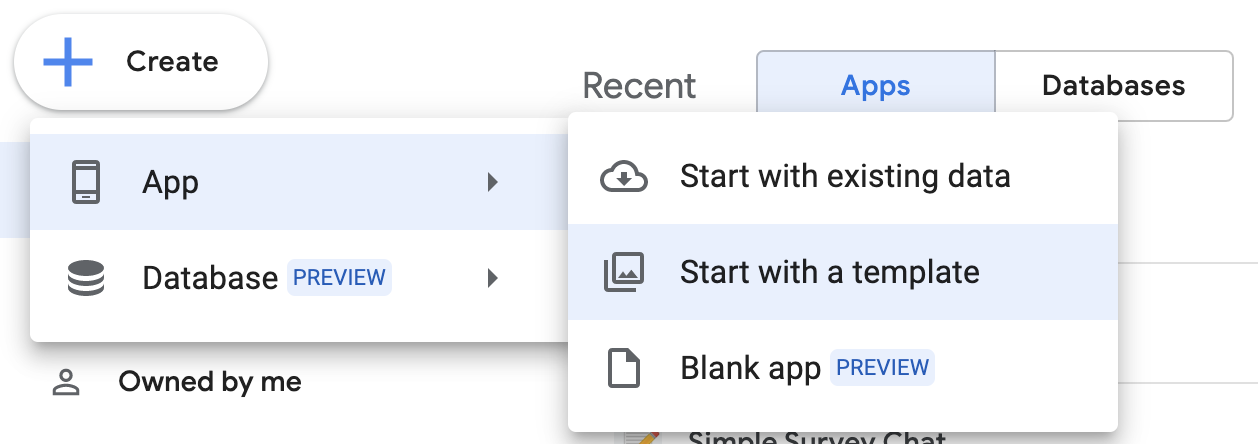Click the PREVIEW badge beside Database
Viewport: 1258px width, 444px height.
[339, 277]
